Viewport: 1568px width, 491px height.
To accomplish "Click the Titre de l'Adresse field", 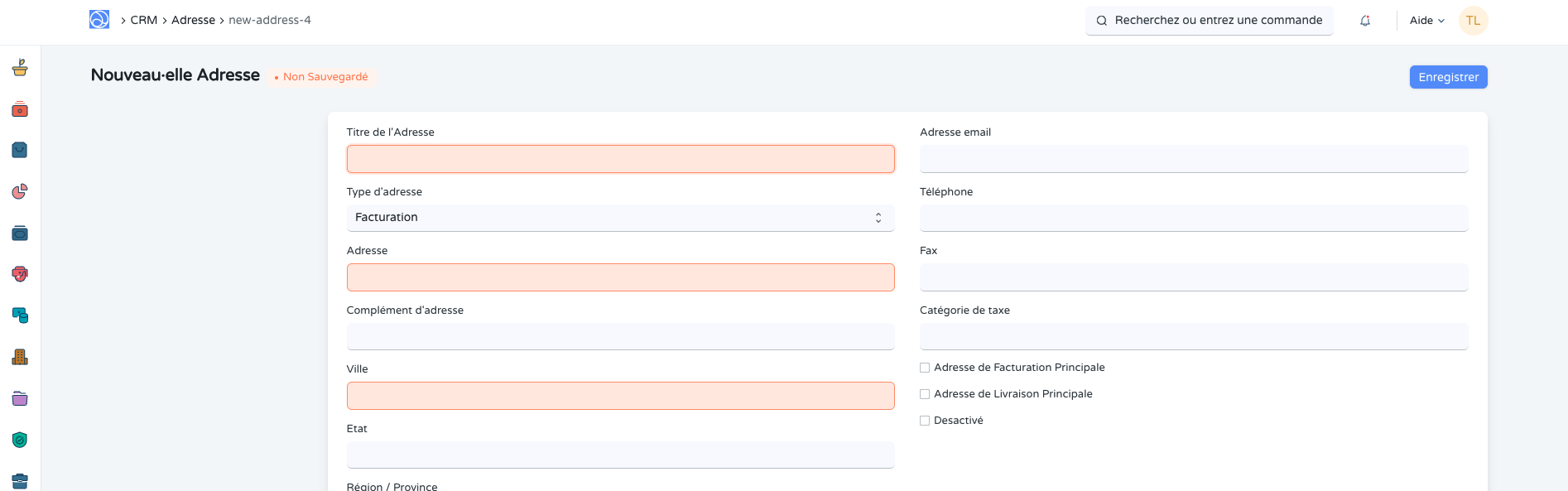I will tap(620, 159).
